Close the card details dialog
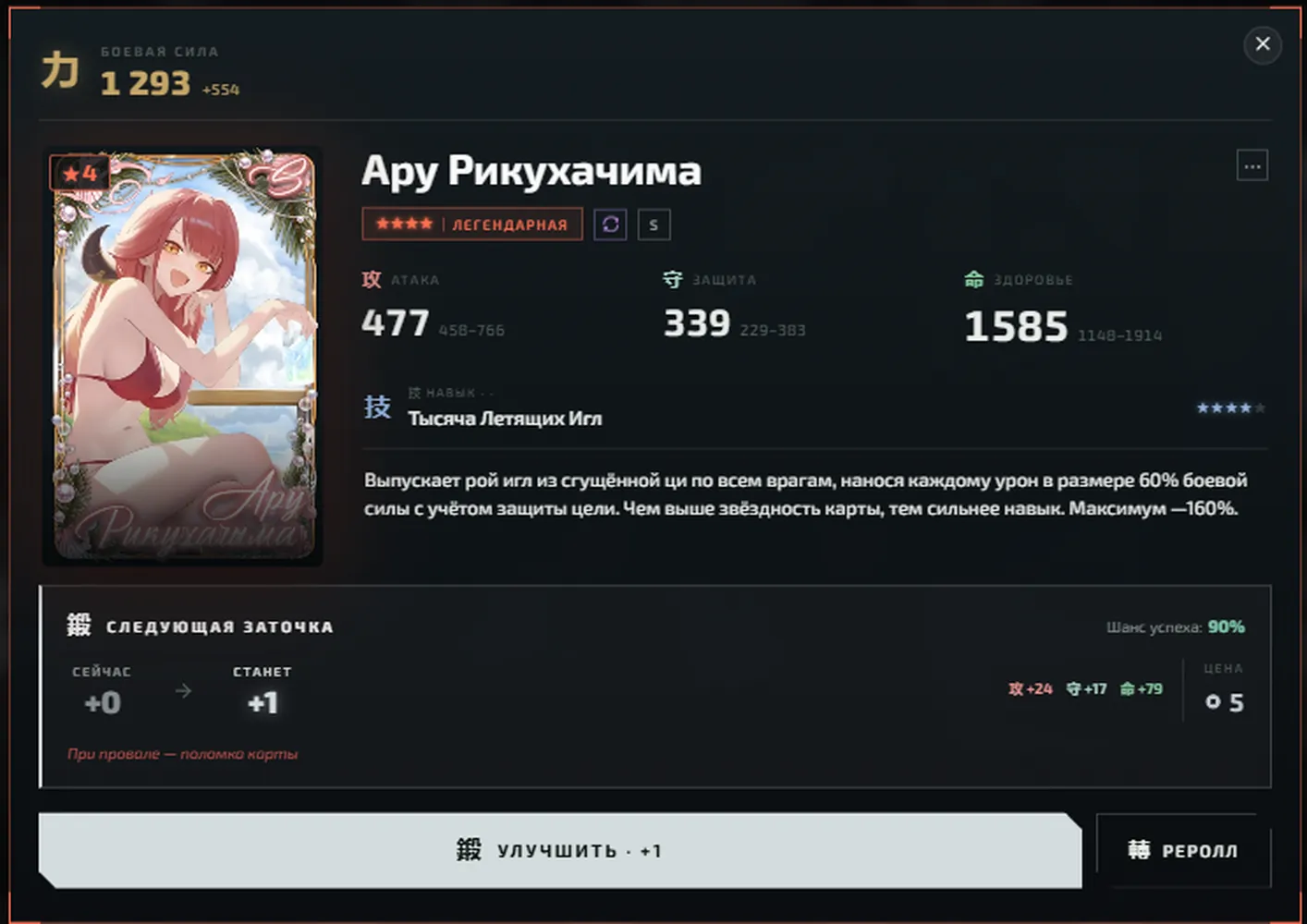The image size is (1307, 924). 1262,44
